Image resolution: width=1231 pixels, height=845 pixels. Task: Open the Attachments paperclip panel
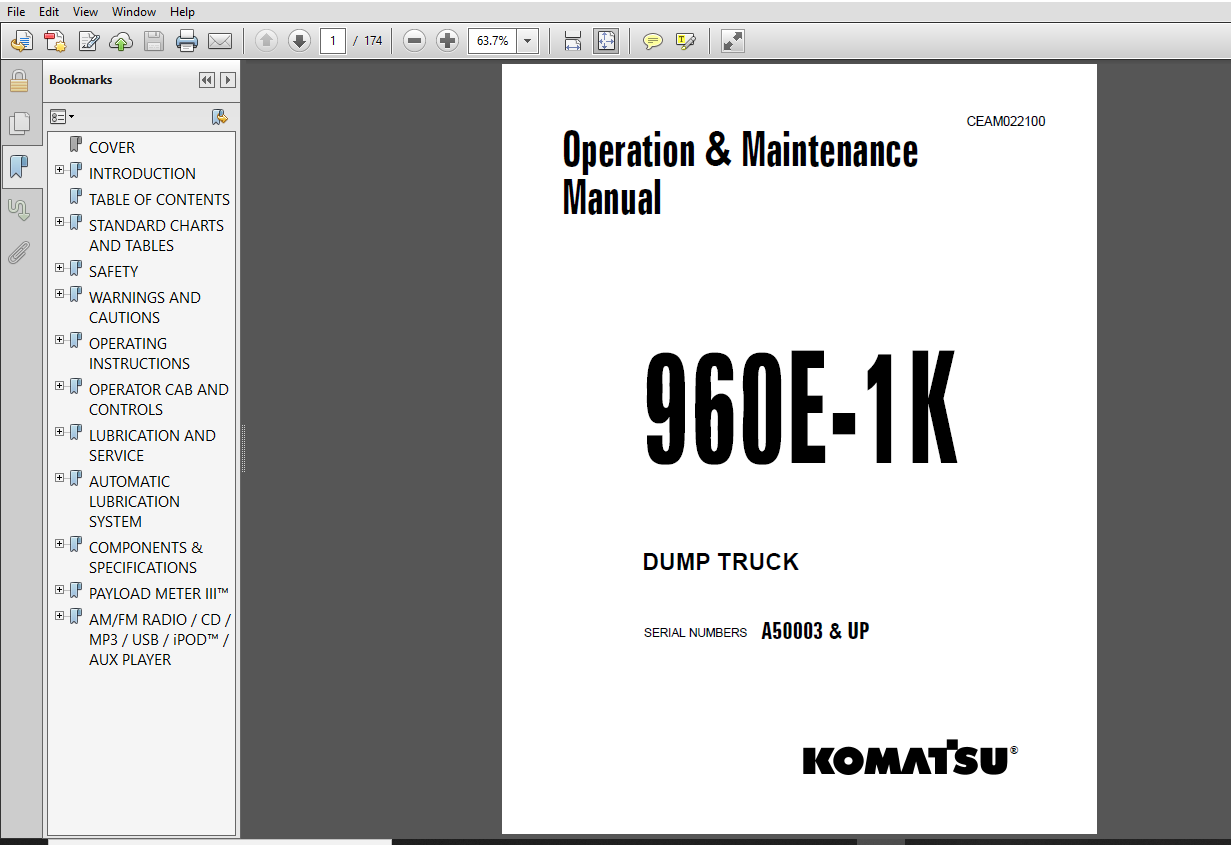[19, 253]
